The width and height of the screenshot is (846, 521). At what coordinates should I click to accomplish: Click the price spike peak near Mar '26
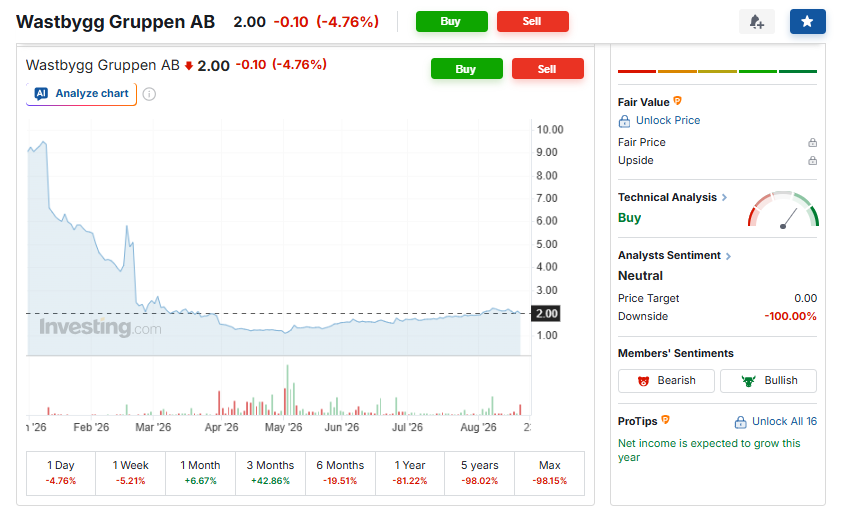(x=127, y=227)
